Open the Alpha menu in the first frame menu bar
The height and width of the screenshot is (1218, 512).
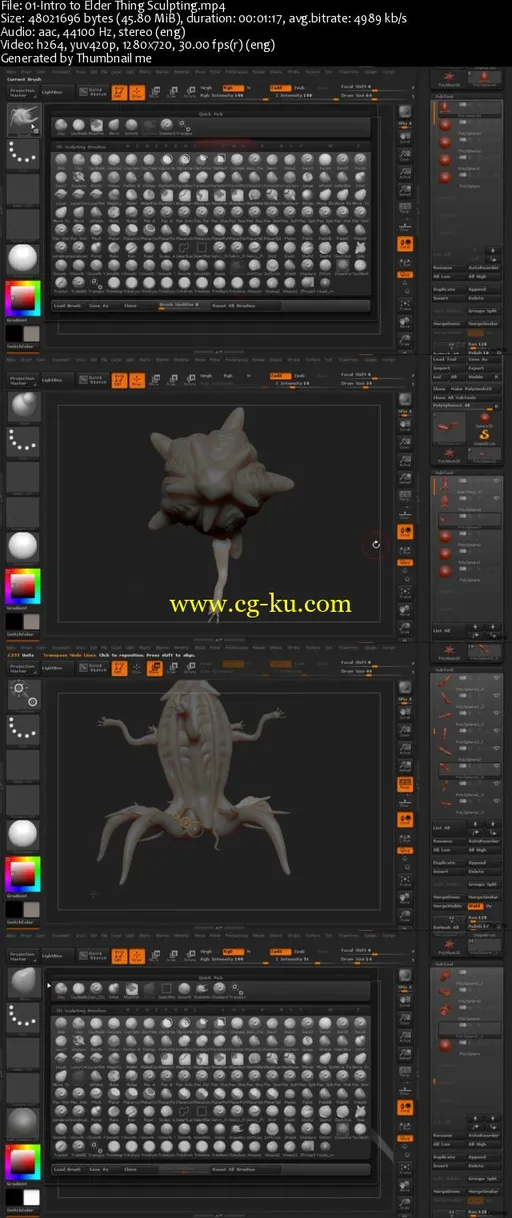click(11, 72)
